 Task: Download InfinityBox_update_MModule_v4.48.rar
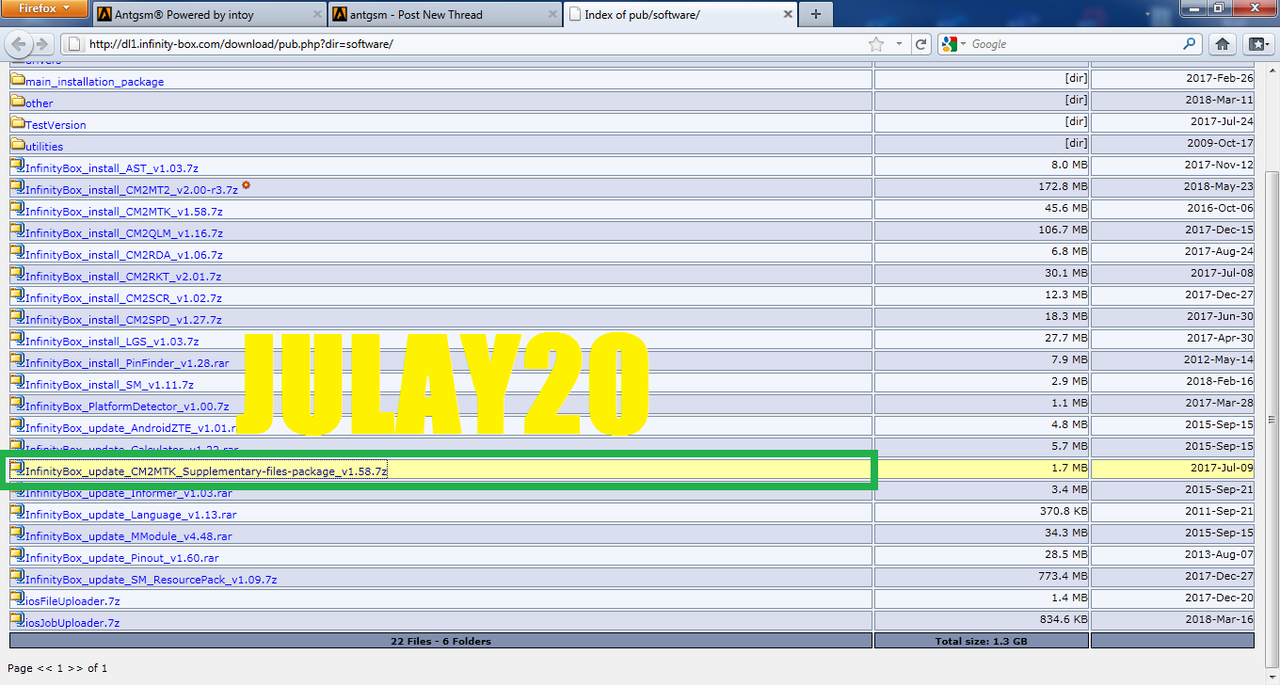[128, 536]
